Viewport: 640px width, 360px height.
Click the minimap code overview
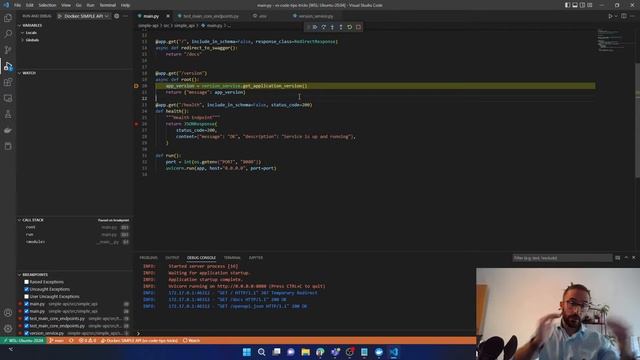click(612, 40)
